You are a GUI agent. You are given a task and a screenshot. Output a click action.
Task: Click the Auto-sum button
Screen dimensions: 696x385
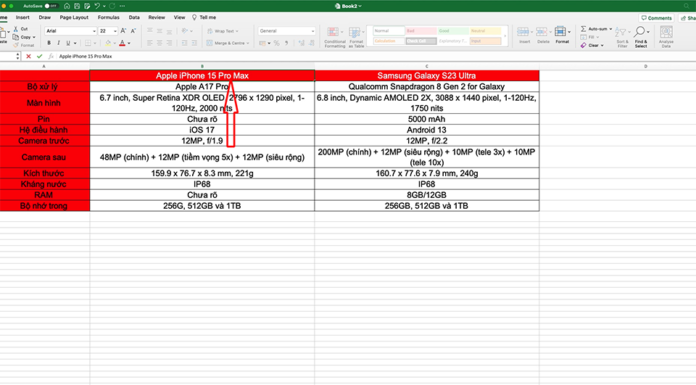pos(597,29)
